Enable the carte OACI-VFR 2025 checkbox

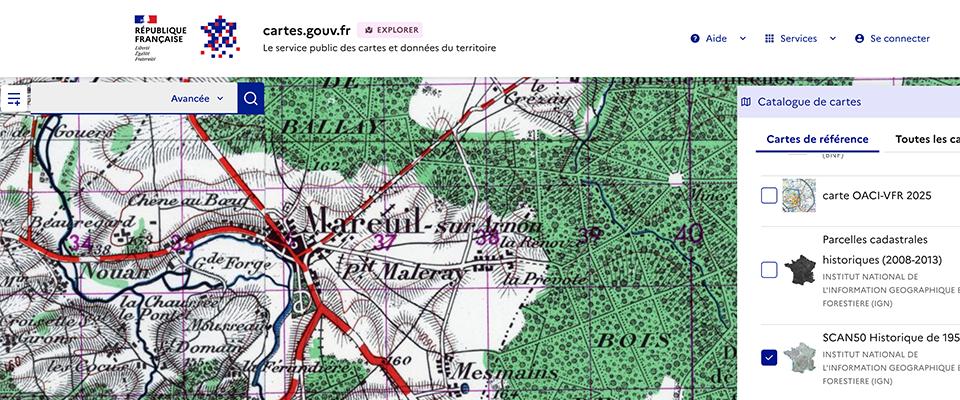coord(769,196)
